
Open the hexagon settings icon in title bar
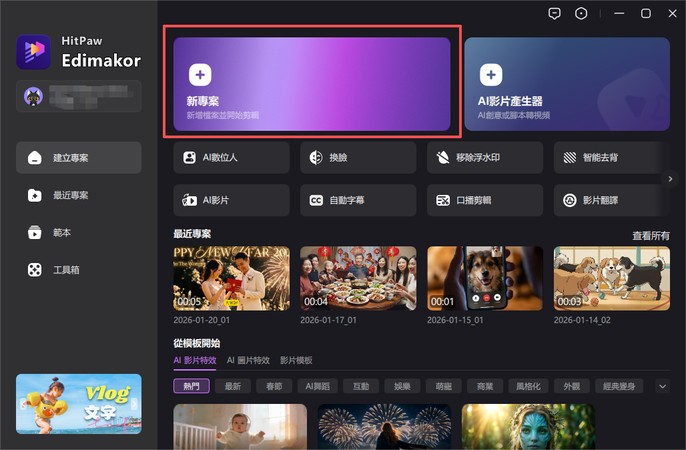581,14
